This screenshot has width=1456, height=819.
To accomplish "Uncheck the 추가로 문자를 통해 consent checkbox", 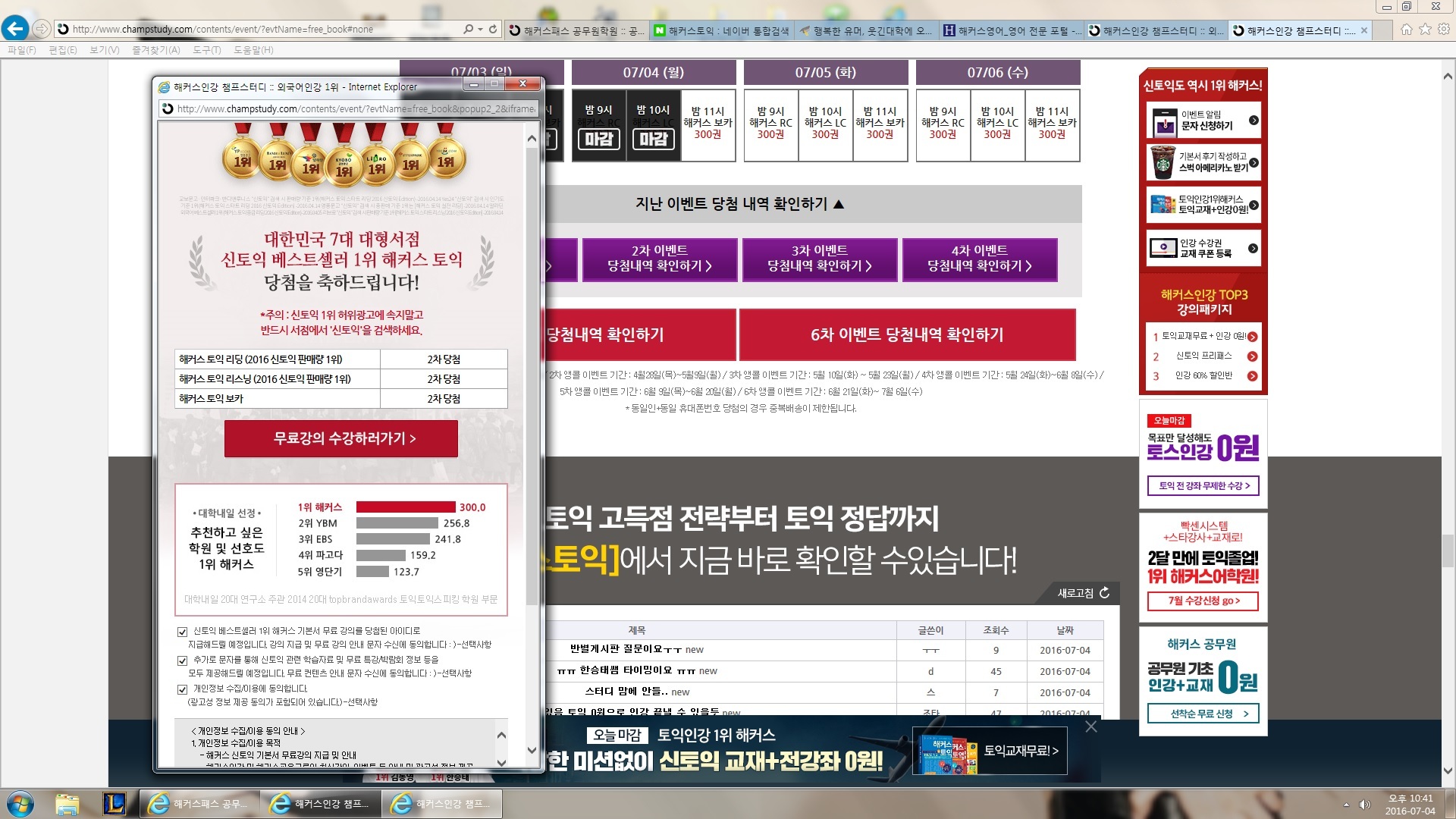I will pos(182,661).
